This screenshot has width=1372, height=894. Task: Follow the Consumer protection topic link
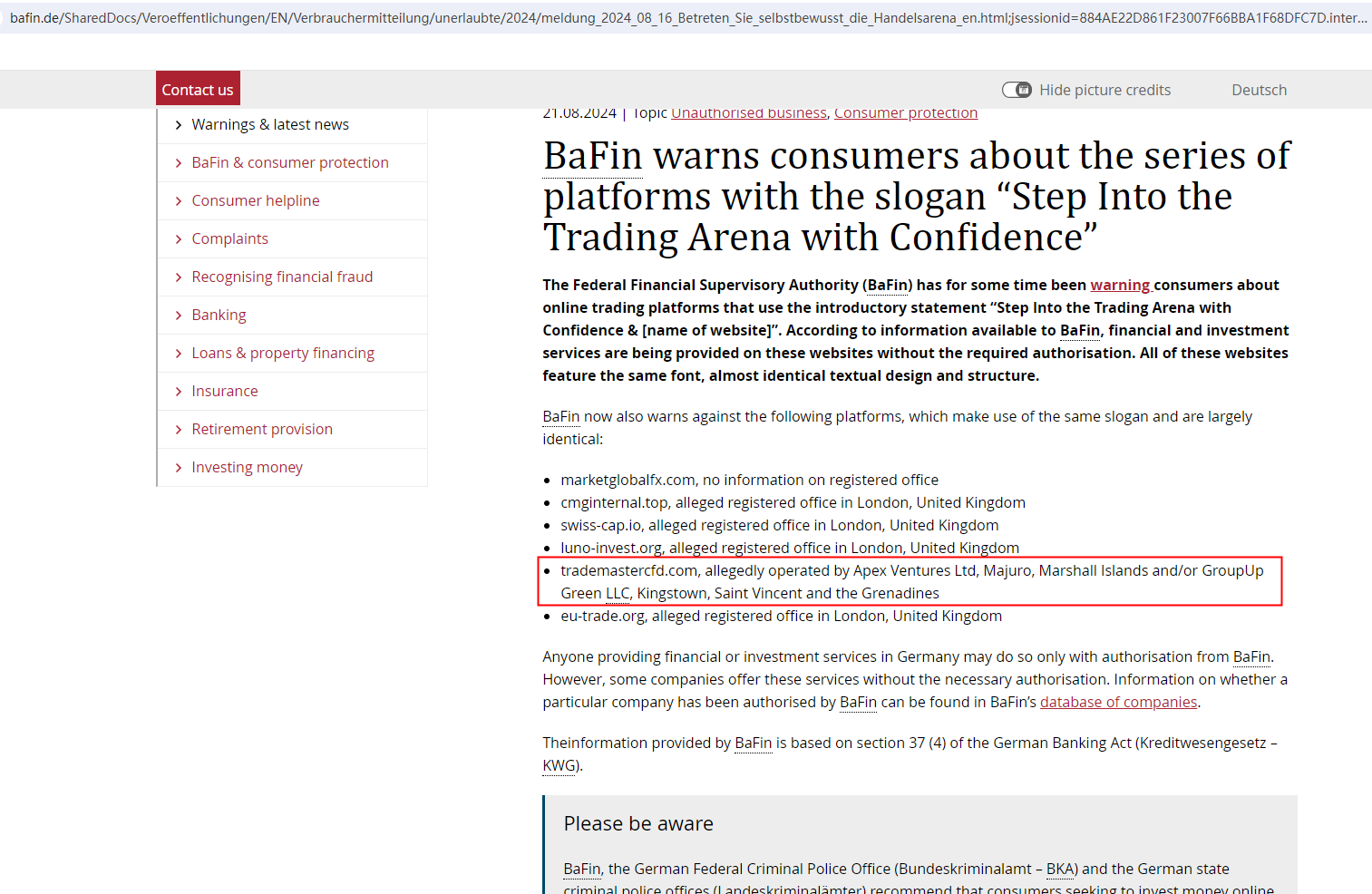tap(906, 112)
